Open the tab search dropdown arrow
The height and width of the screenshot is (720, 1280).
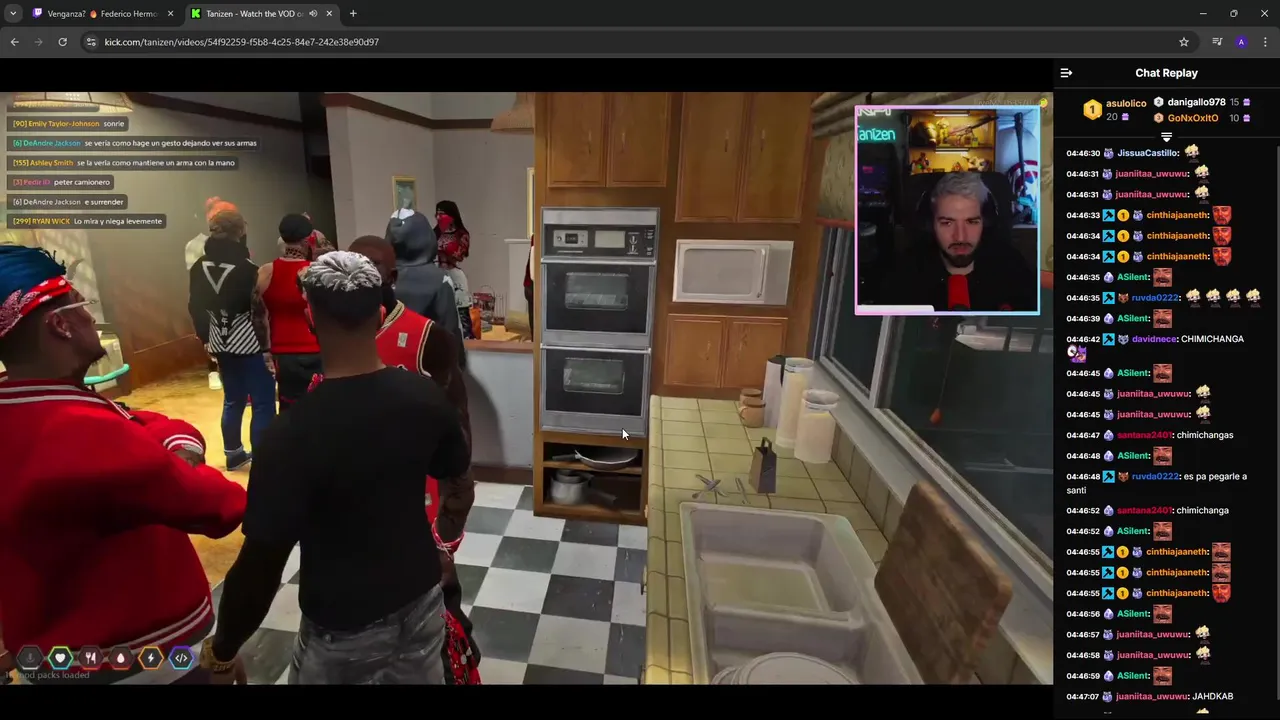(x=12, y=14)
